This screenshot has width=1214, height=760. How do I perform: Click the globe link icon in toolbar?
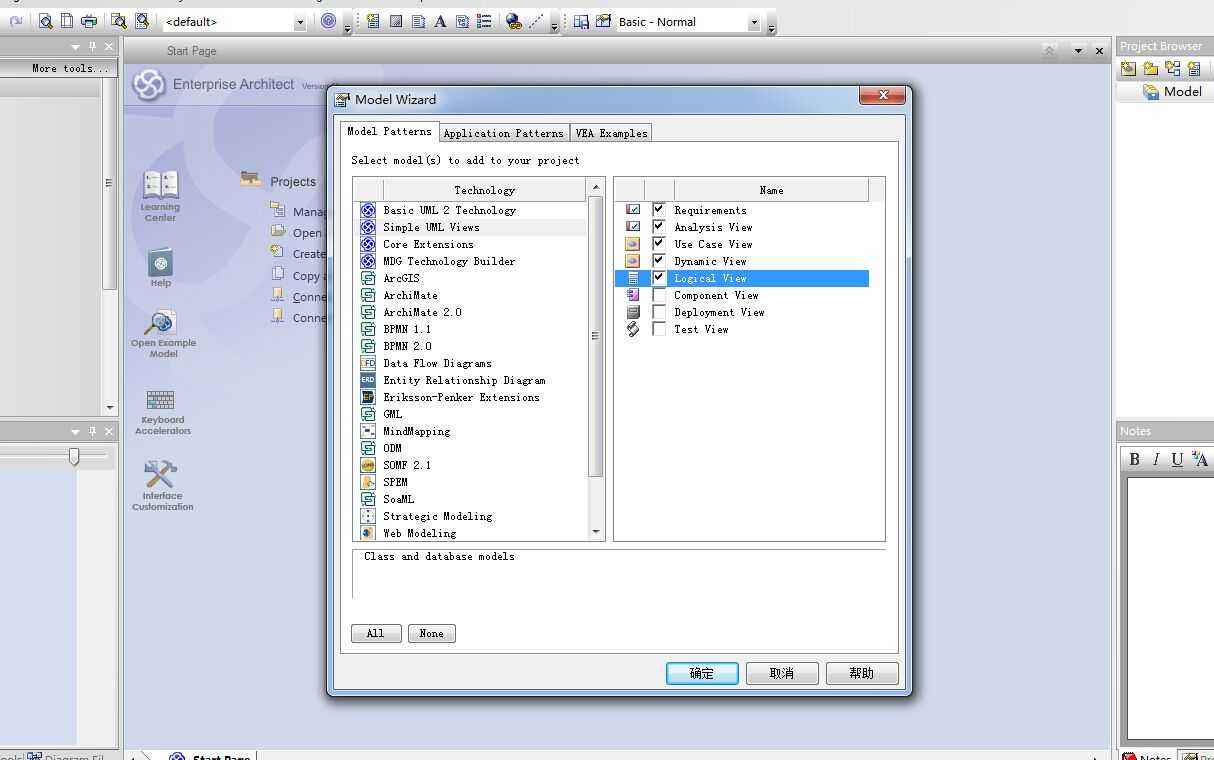click(x=514, y=21)
